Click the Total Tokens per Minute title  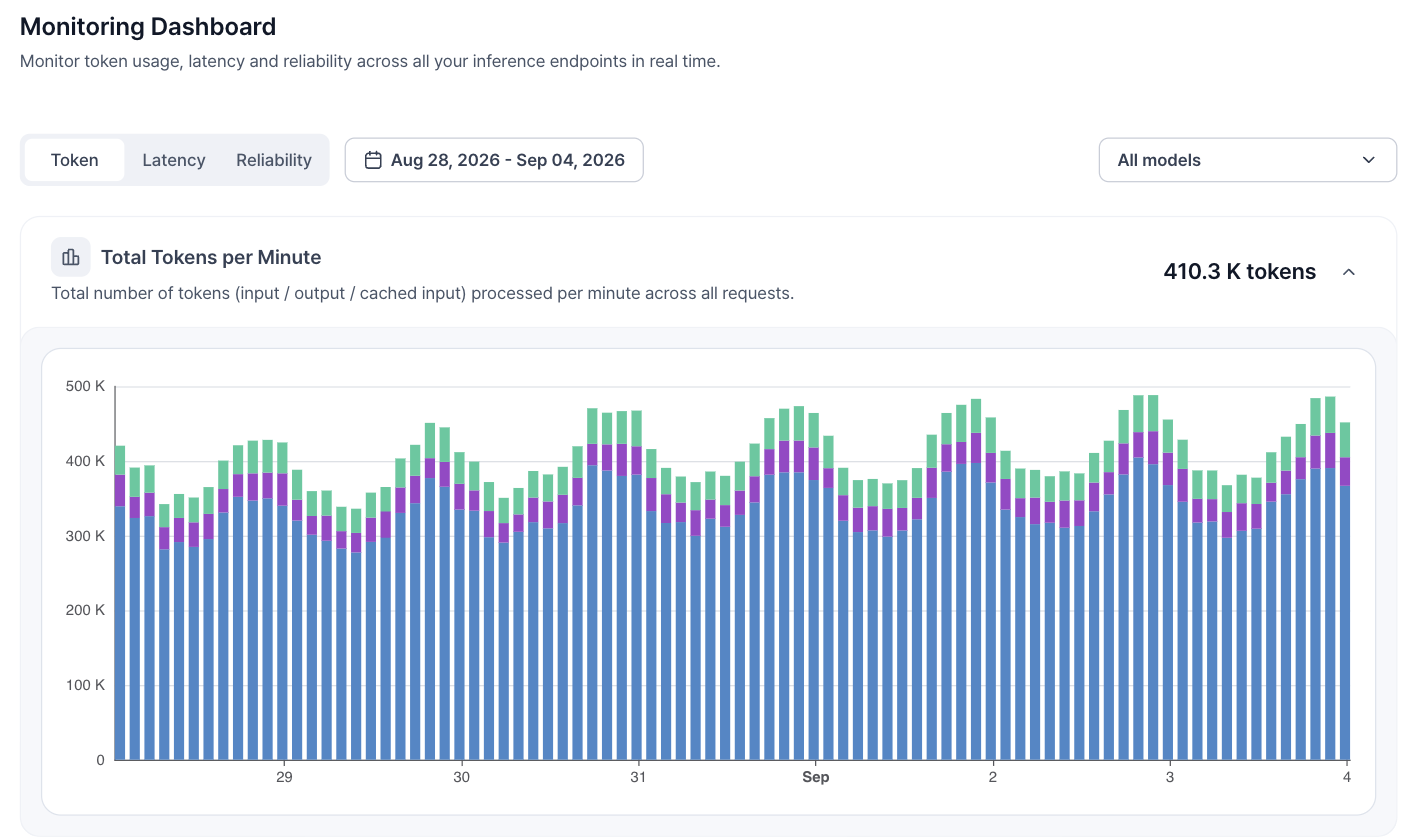click(211, 257)
